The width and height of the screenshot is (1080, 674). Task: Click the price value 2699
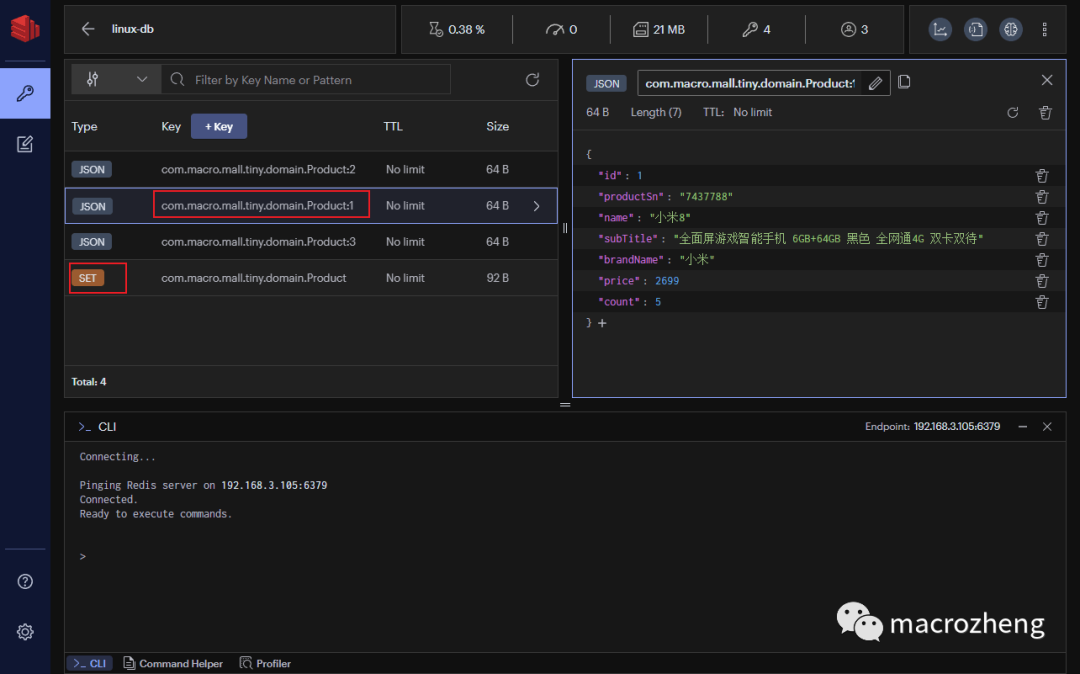(667, 281)
